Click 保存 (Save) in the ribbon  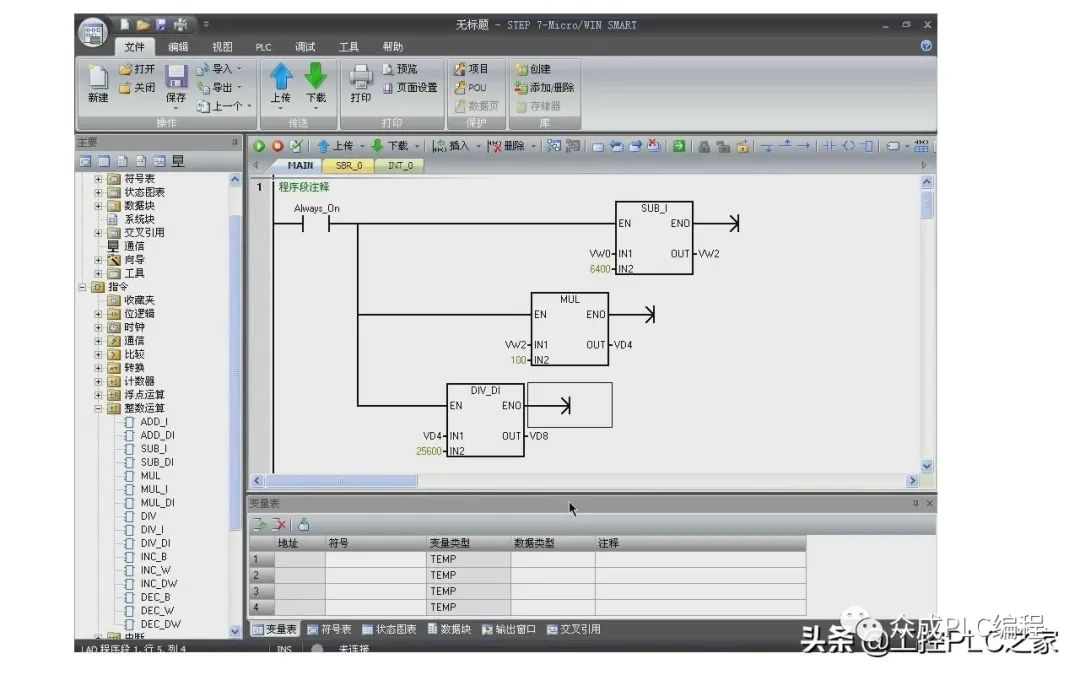pos(176,86)
